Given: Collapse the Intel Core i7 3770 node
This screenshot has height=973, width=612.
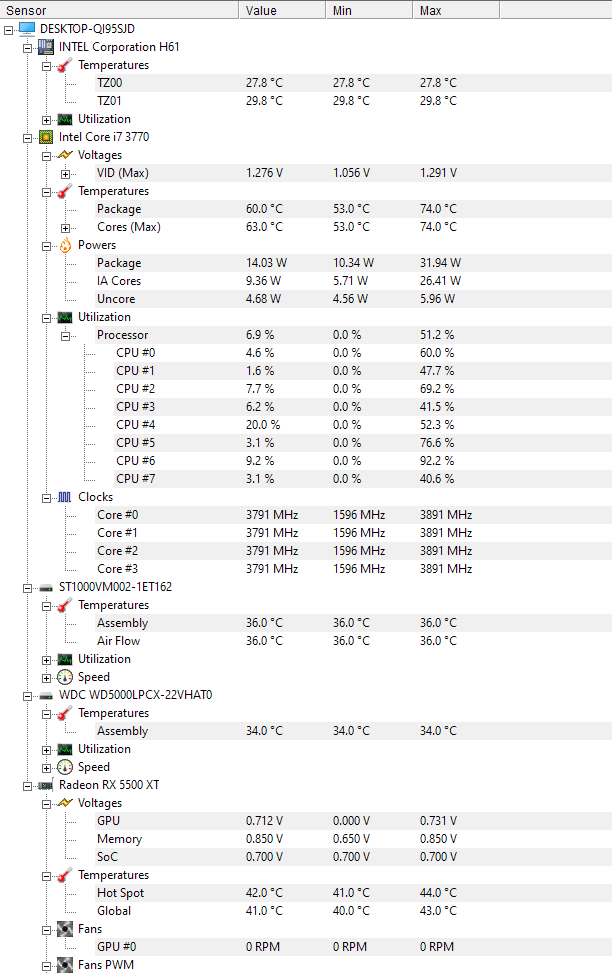Looking at the screenshot, I should pos(27,138).
